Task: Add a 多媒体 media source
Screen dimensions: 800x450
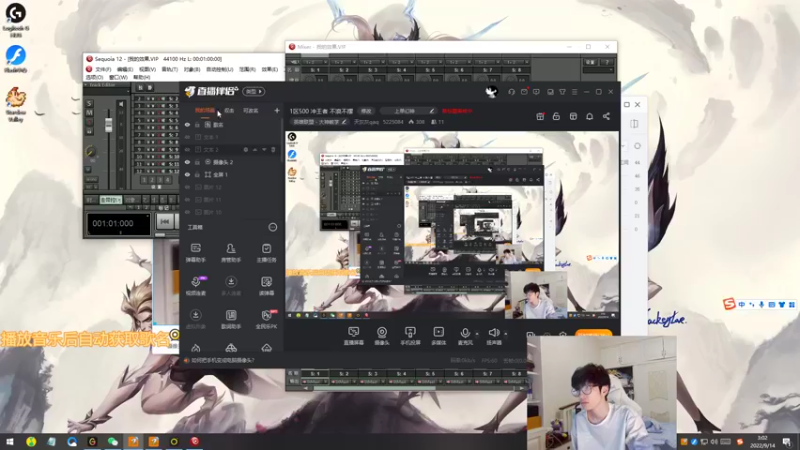Action: (438, 336)
